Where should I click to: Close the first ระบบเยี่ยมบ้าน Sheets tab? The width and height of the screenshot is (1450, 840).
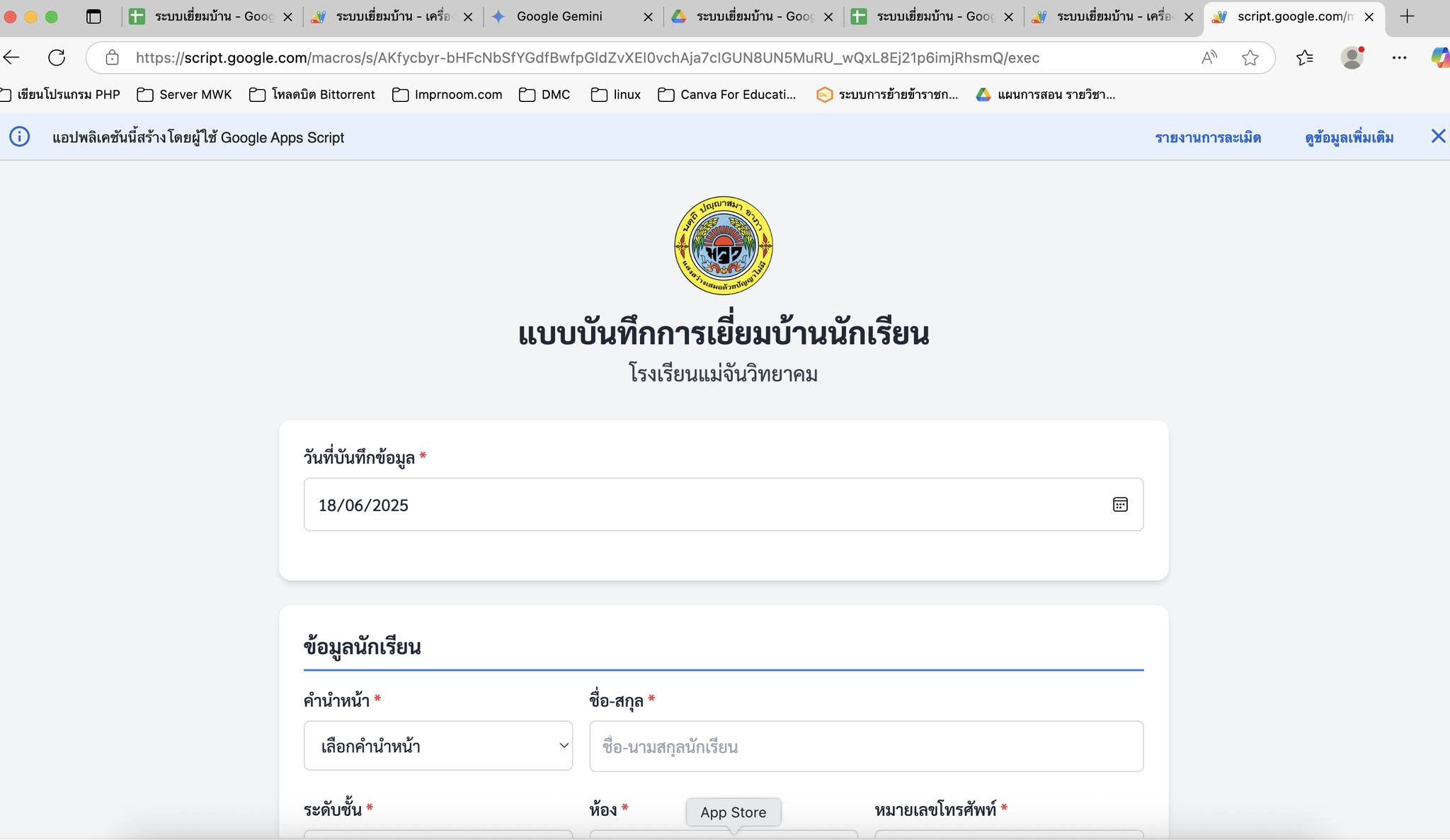coord(287,17)
